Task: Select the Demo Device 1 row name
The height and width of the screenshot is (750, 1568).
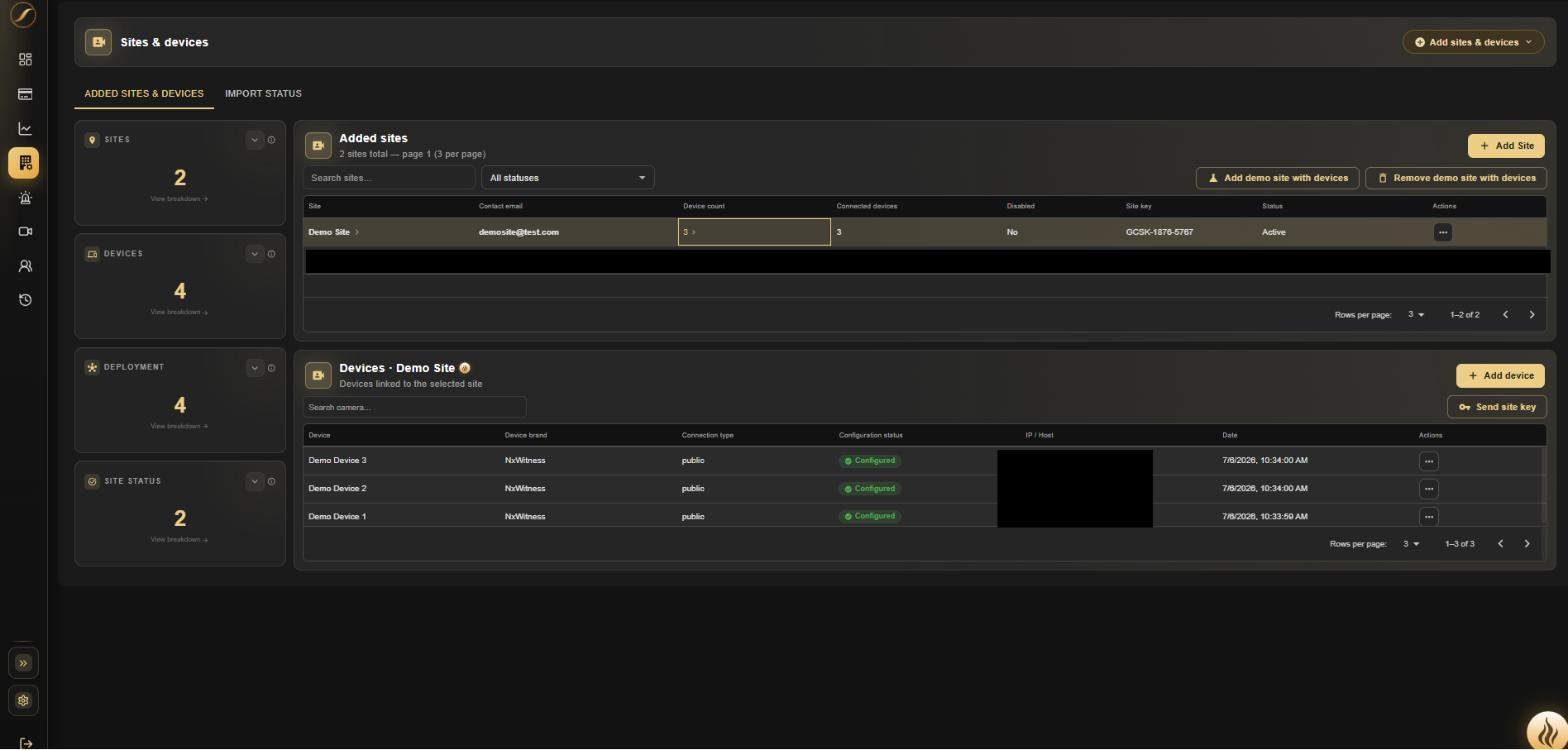Action: [x=337, y=517]
